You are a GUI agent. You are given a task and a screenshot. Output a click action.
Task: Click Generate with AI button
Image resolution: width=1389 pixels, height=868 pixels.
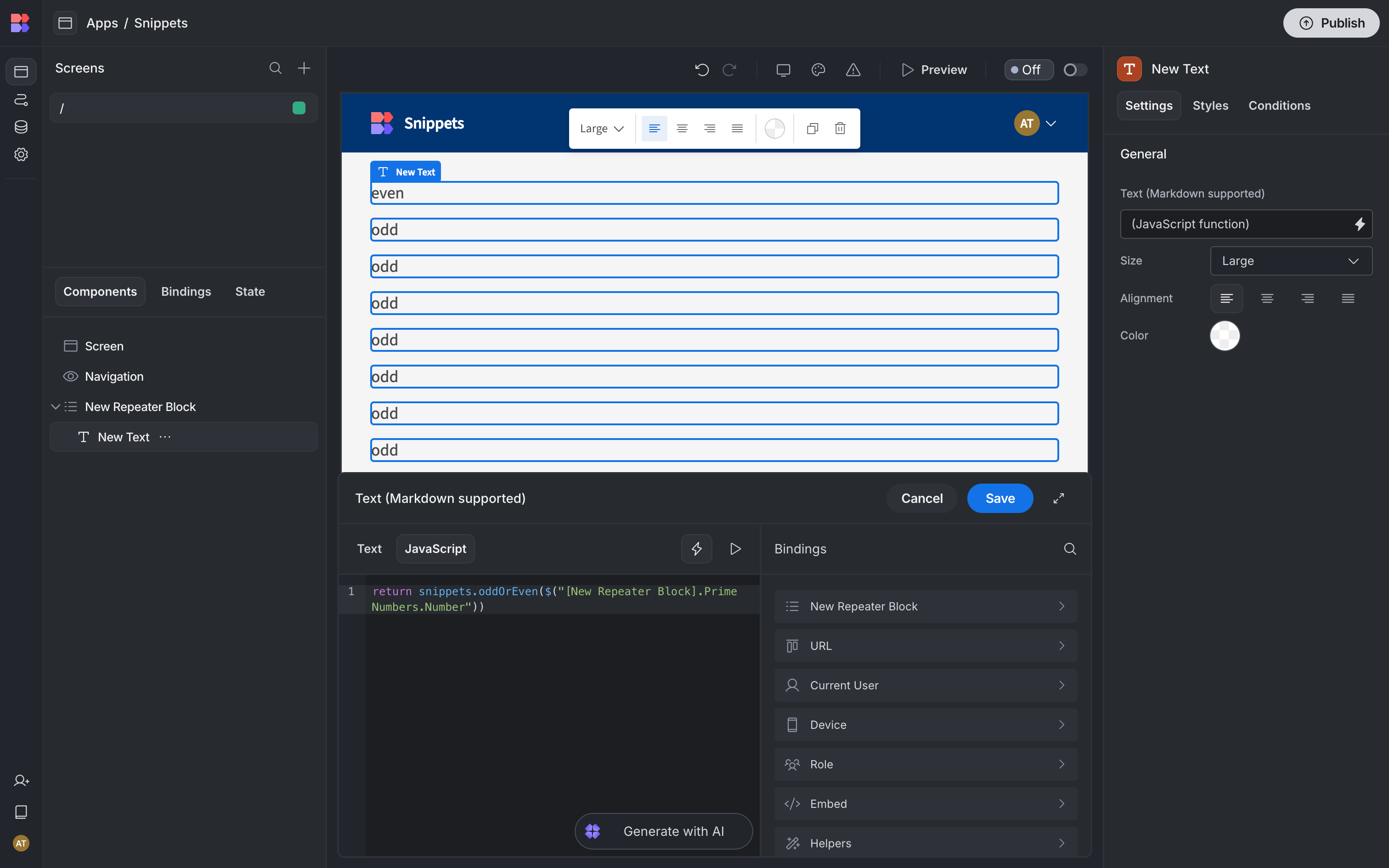664,831
